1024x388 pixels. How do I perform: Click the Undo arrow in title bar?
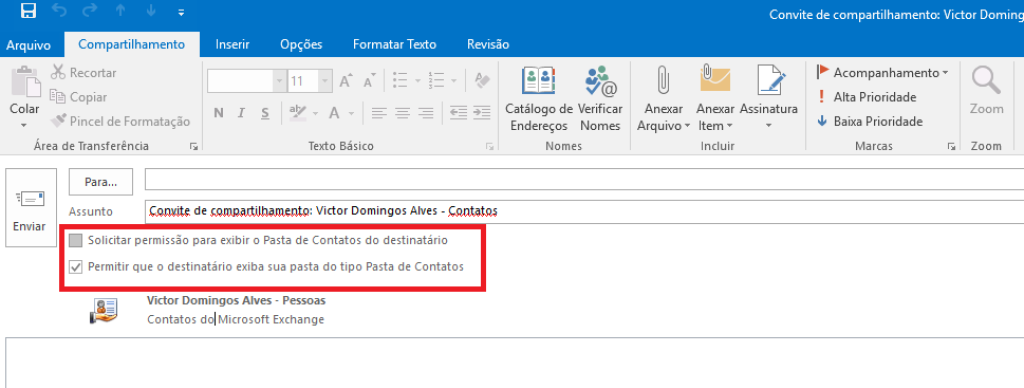[59, 11]
